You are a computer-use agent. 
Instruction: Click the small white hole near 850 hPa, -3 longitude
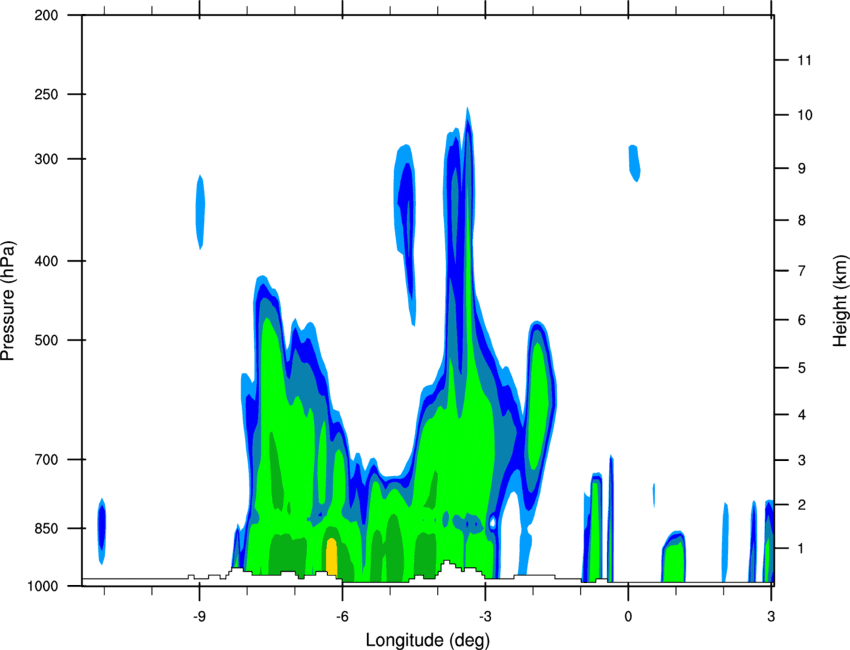[493, 522]
